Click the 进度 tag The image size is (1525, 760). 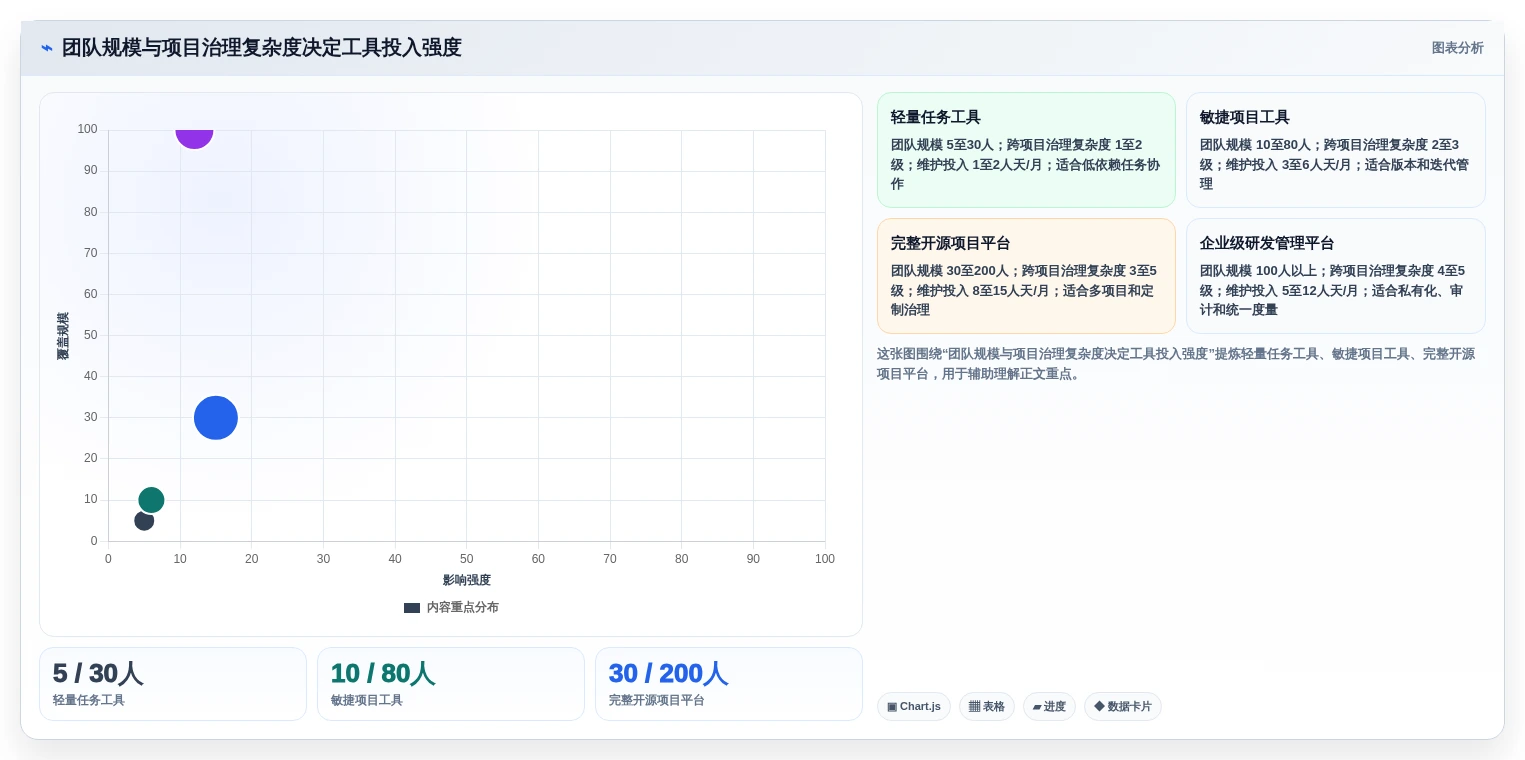click(x=1049, y=707)
